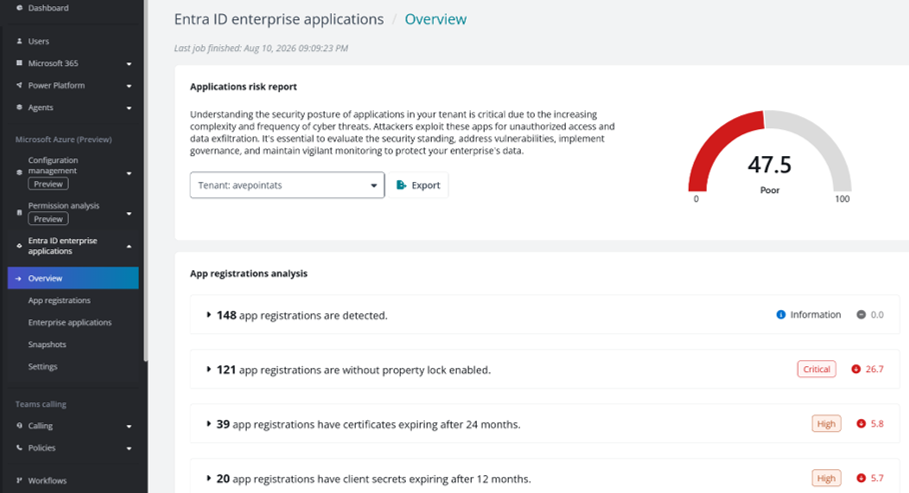
Task: Click the 47.5 Poor risk gauge
Action: (769, 157)
